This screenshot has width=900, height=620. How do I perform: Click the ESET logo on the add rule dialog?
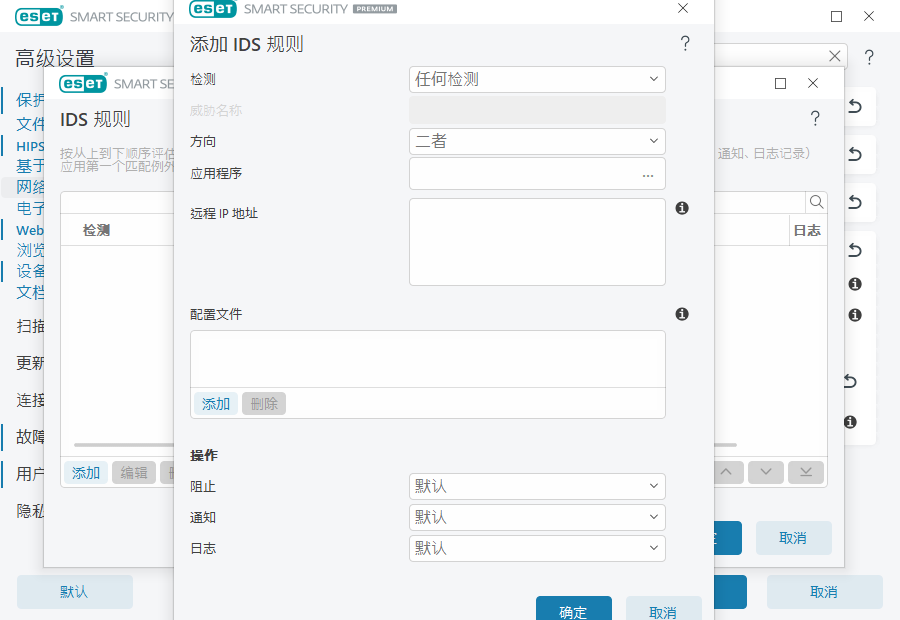[x=212, y=8]
